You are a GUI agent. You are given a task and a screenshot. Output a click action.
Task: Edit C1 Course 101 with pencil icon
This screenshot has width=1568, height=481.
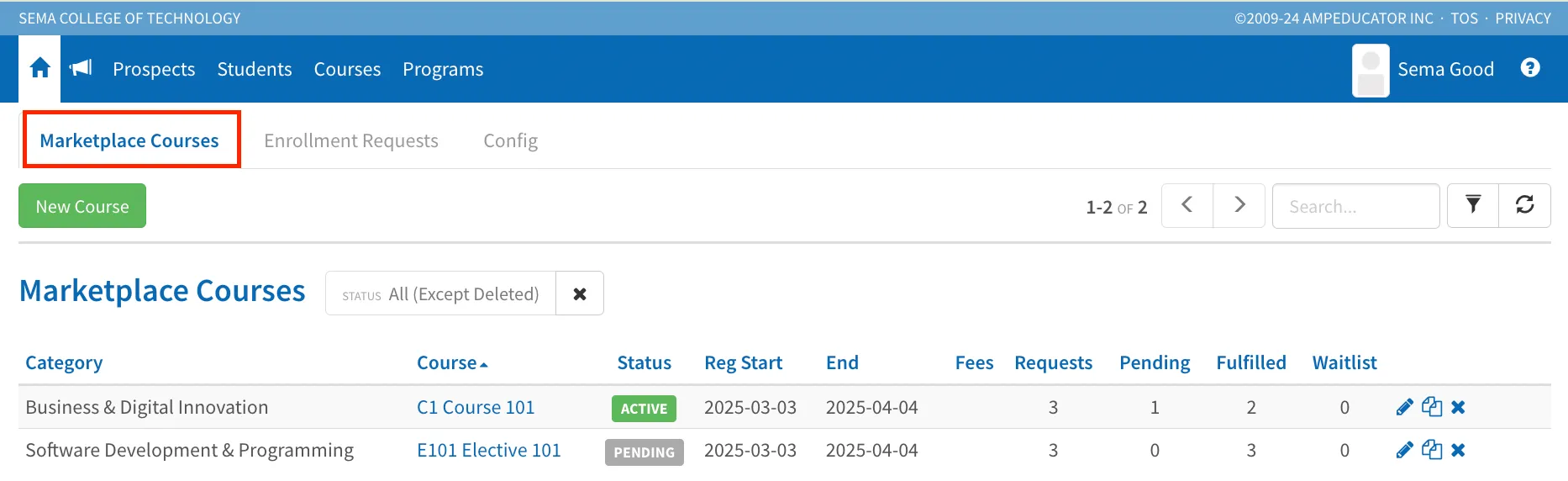[x=1404, y=407]
